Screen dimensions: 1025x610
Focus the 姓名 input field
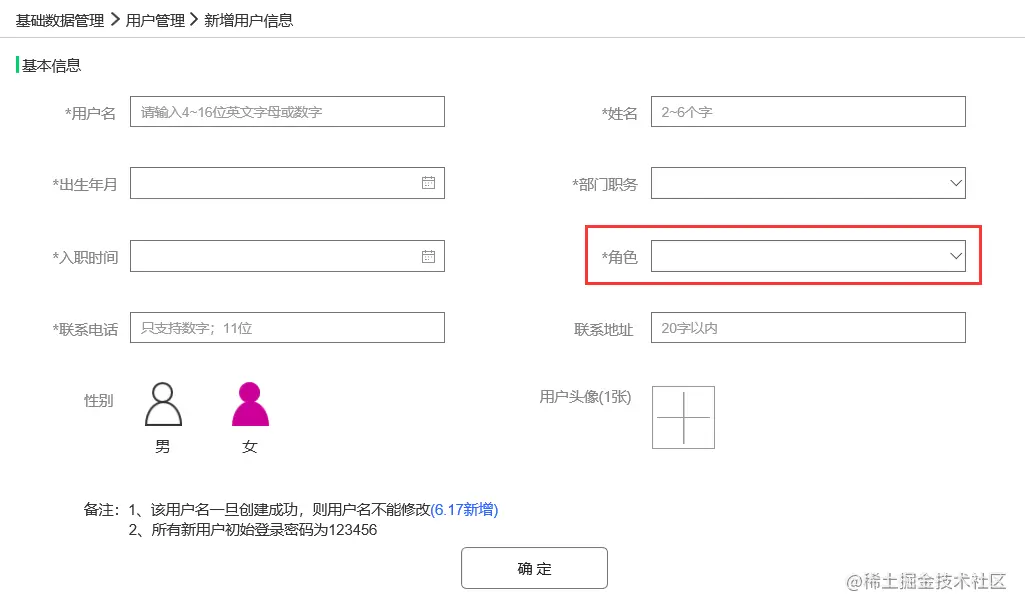click(808, 112)
